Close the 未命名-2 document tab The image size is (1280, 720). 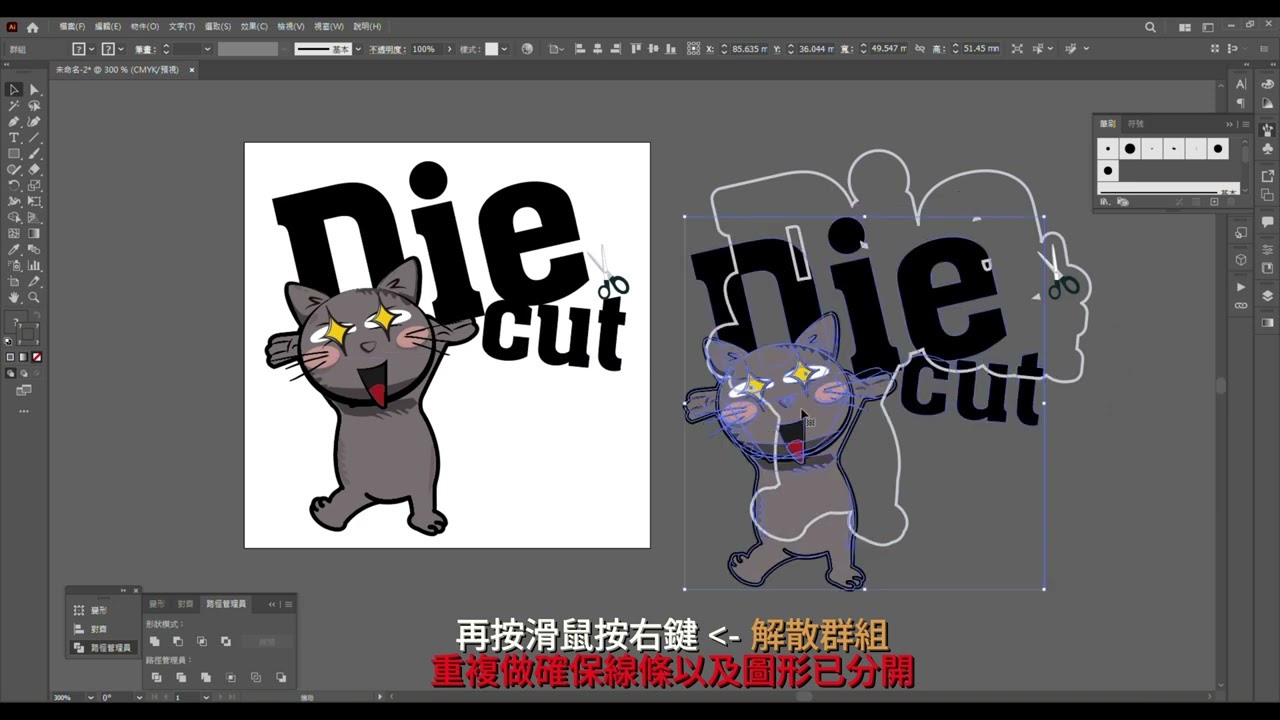[191, 70]
